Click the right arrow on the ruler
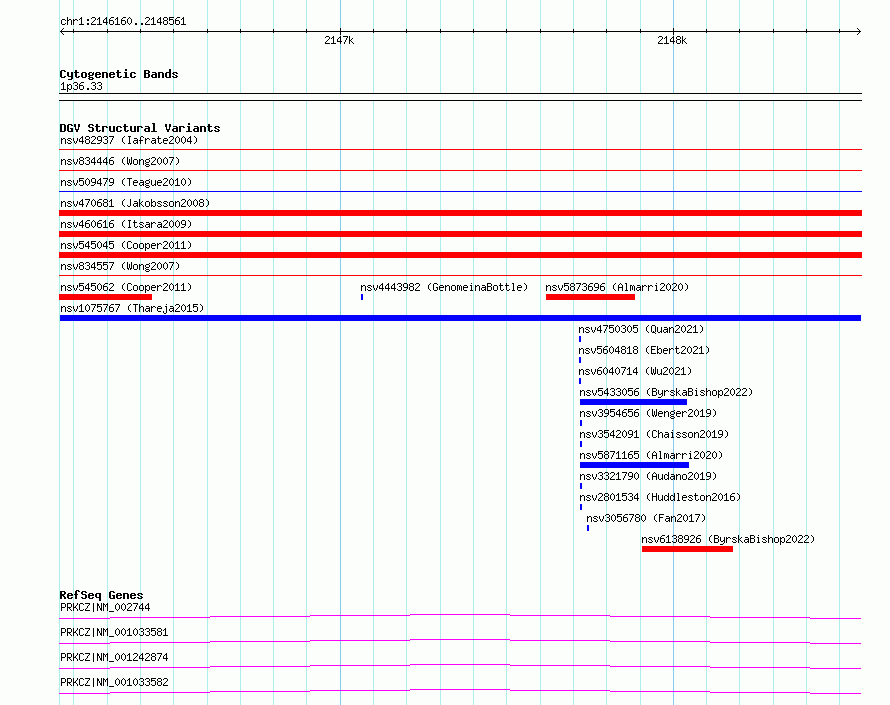This screenshot has width=890, height=705. [x=858, y=32]
